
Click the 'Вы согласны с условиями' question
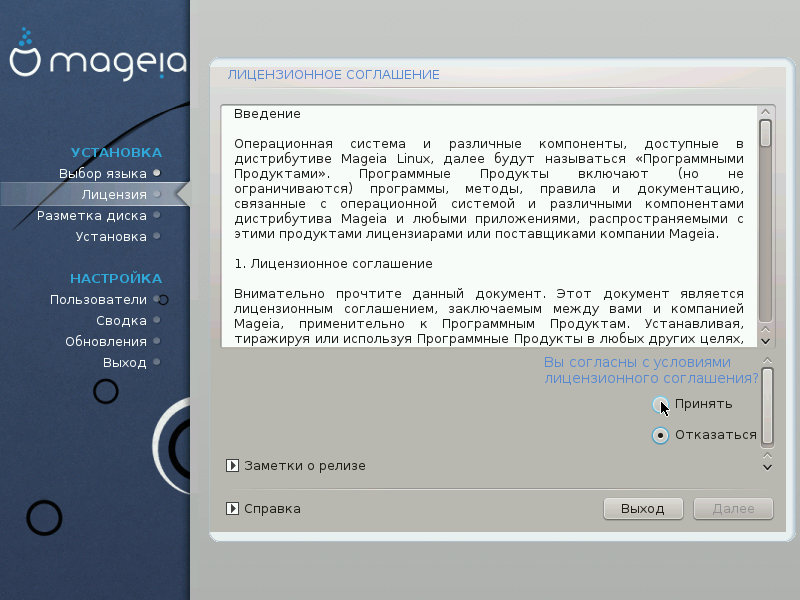(652, 370)
